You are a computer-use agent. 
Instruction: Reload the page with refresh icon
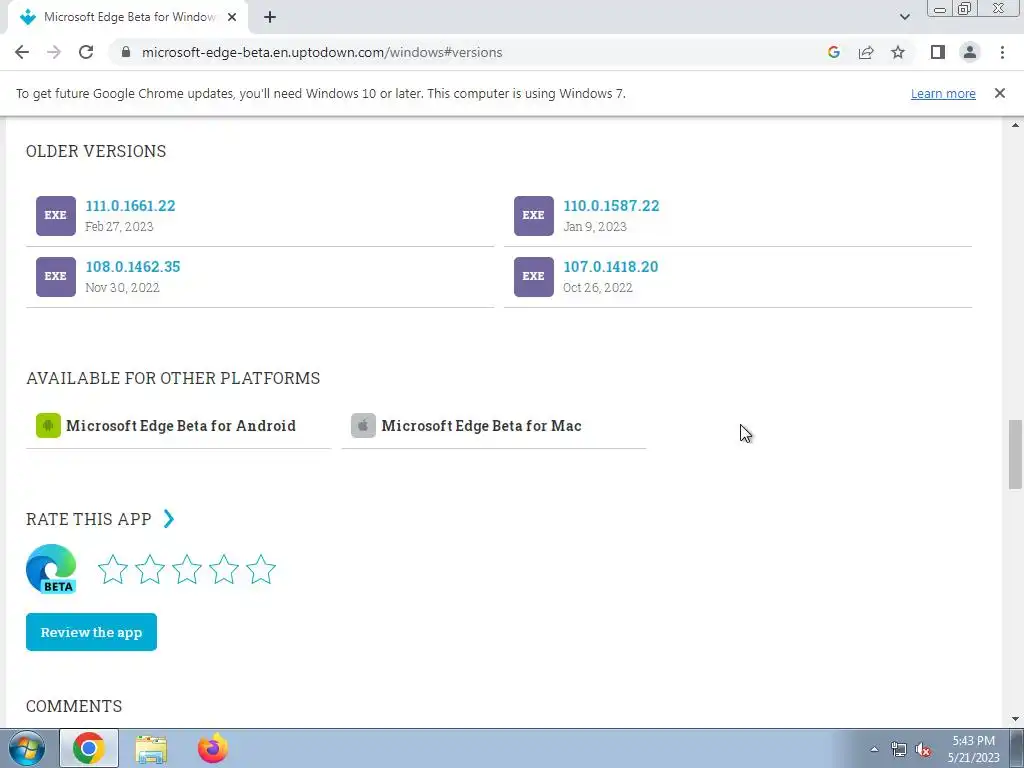(x=86, y=52)
